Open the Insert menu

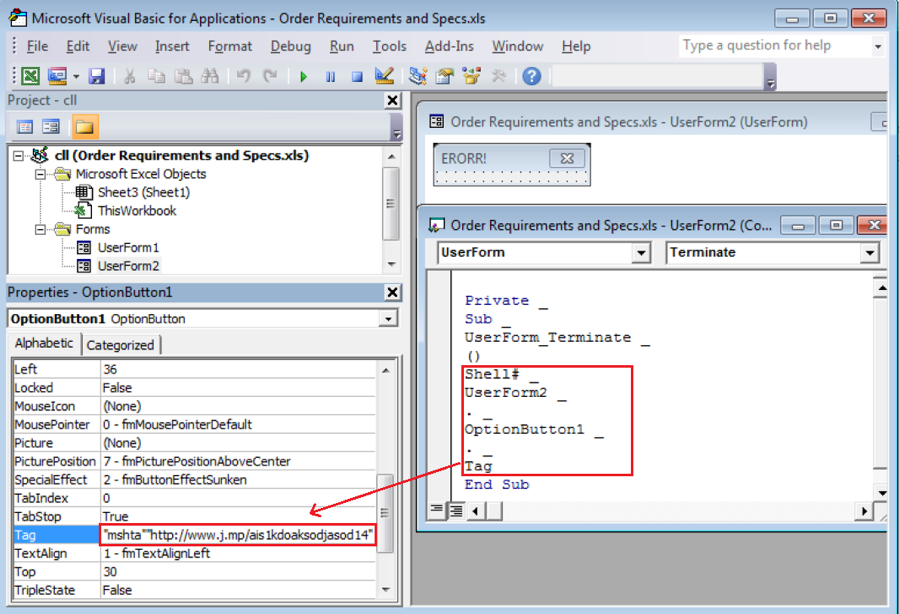pyautogui.click(x=172, y=46)
